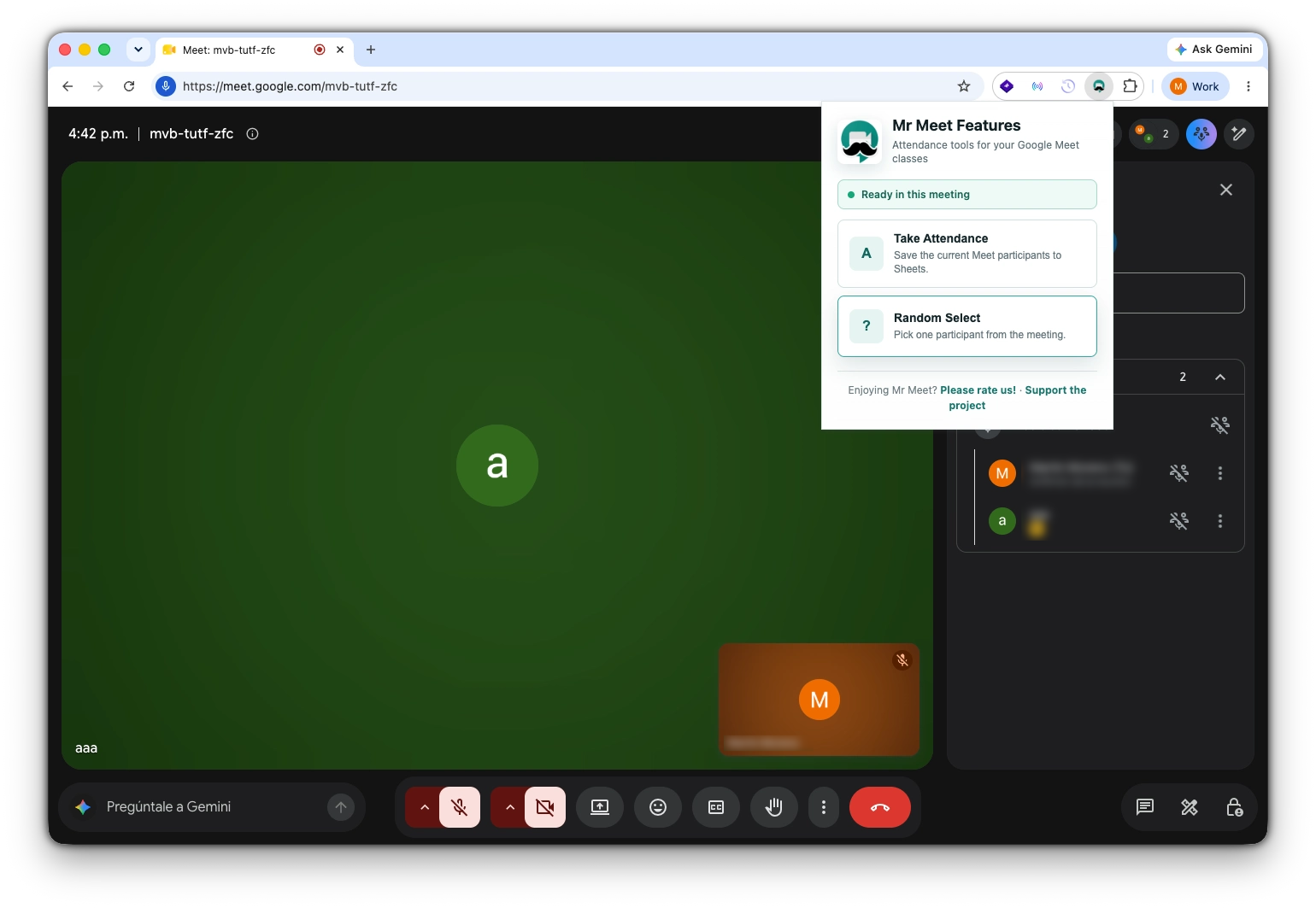The width and height of the screenshot is (1316, 908).
Task: Toggle the camera on/off button
Action: (x=545, y=807)
